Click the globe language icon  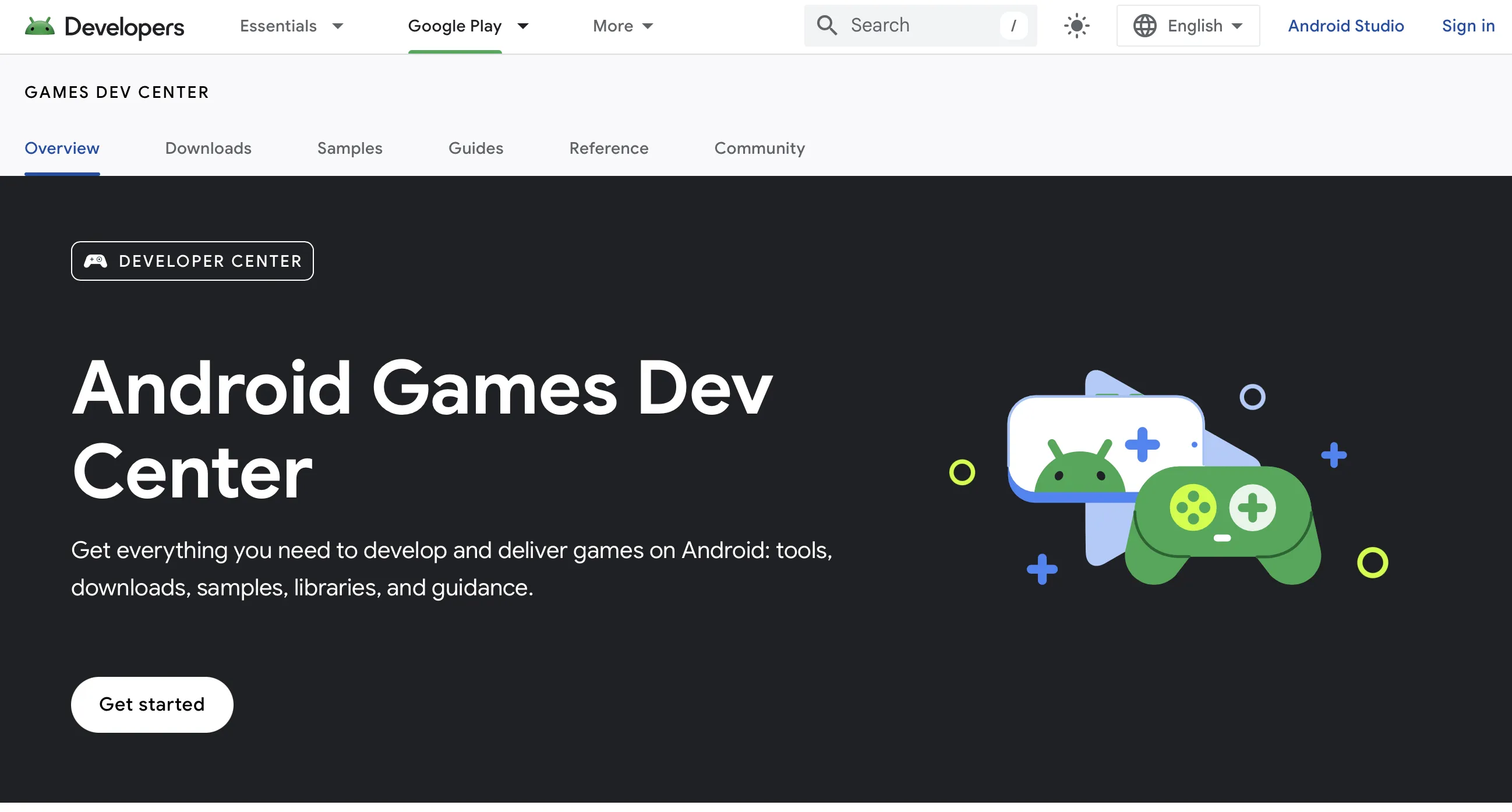(x=1144, y=25)
